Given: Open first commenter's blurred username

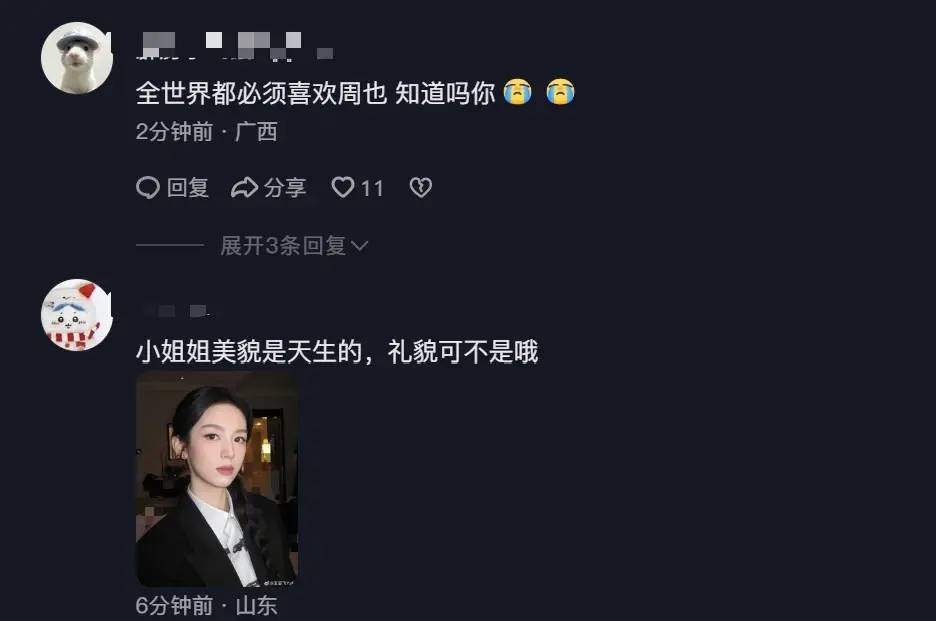Looking at the screenshot, I should point(236,45).
